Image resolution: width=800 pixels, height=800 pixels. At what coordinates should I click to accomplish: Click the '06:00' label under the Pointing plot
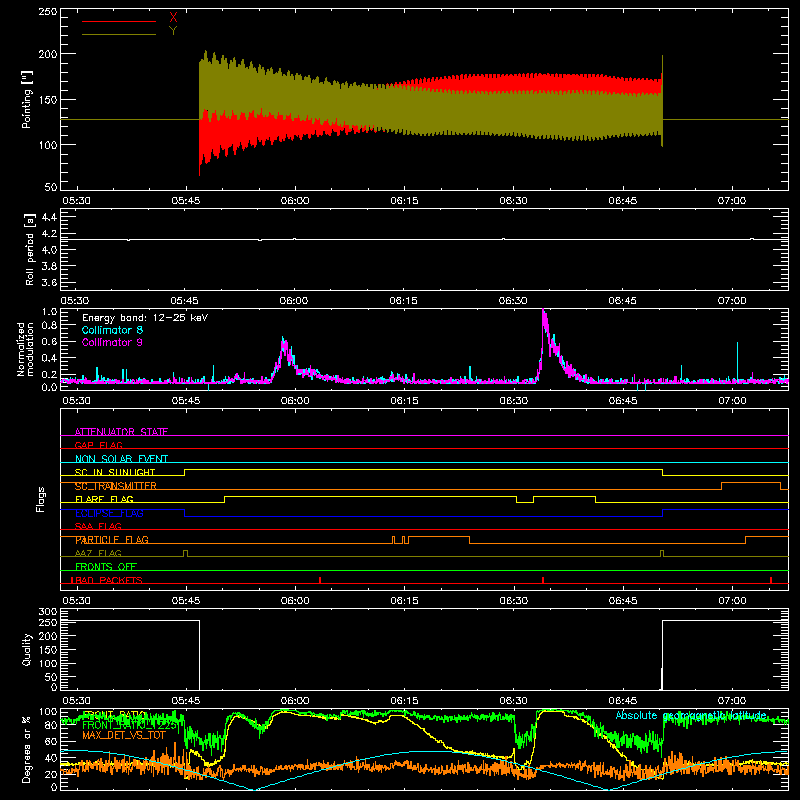pos(295,201)
